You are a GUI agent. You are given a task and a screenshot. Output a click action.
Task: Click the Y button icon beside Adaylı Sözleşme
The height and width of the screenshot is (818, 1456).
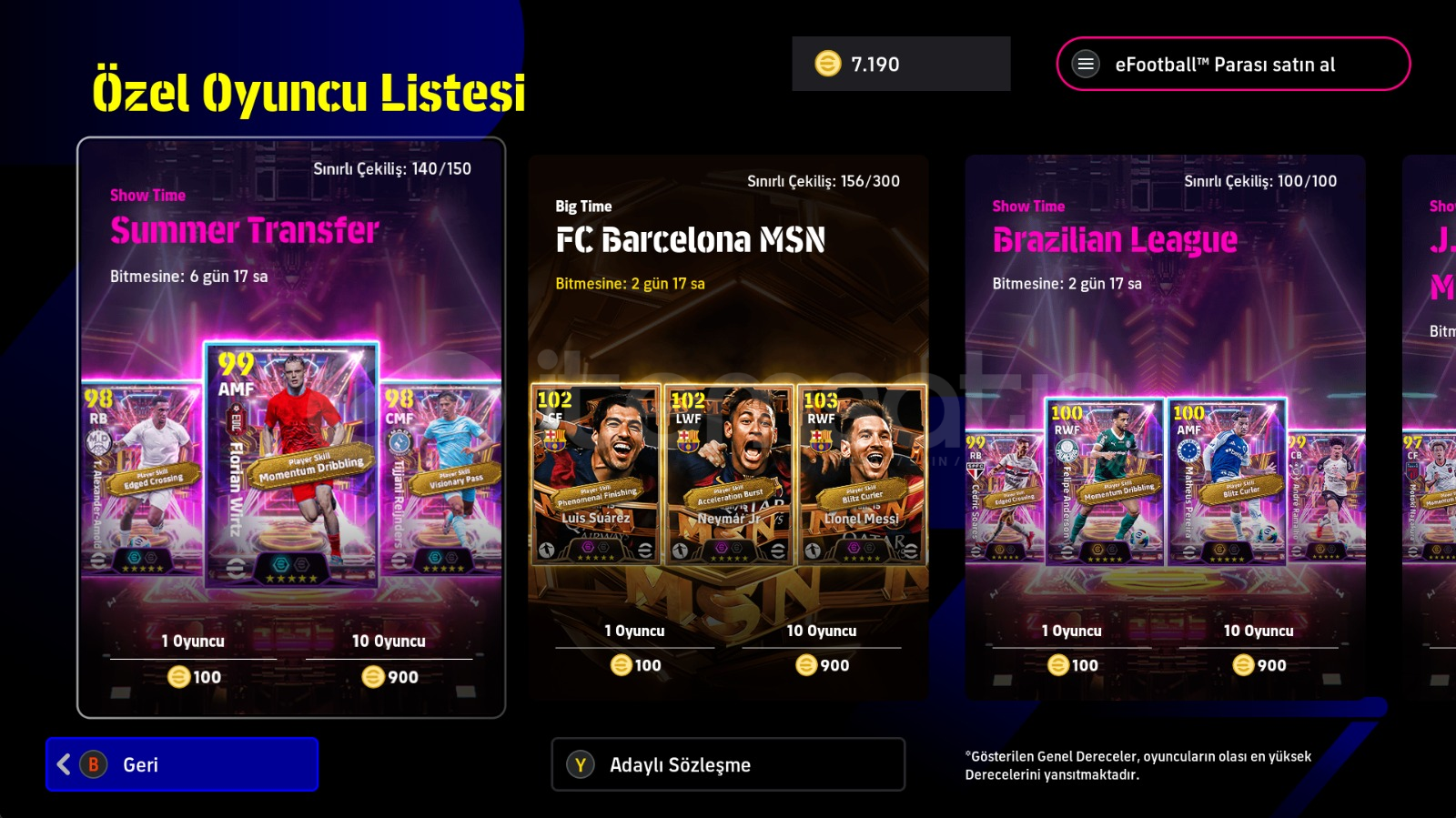coord(580,765)
